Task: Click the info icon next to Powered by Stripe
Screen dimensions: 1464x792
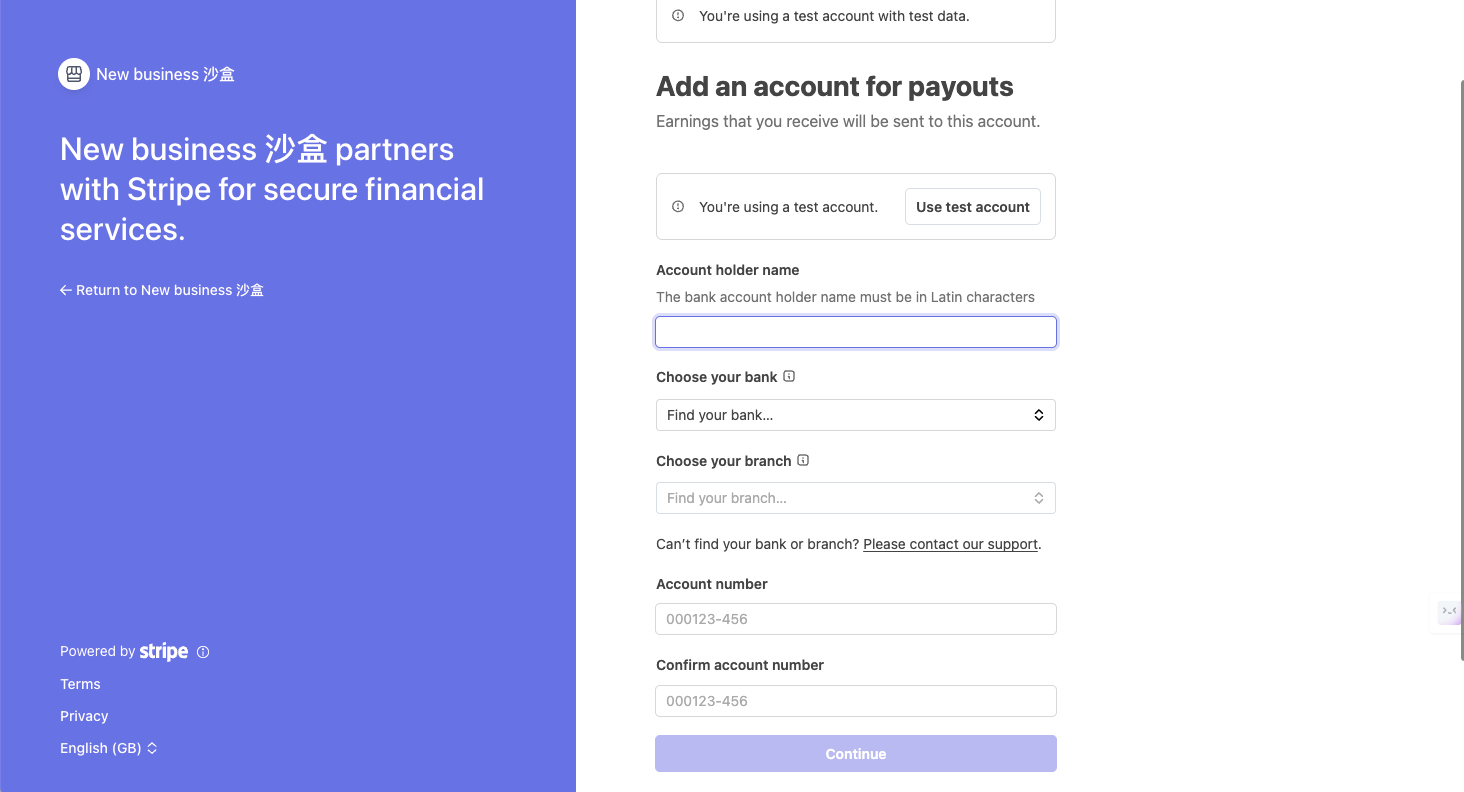Action: 203,652
